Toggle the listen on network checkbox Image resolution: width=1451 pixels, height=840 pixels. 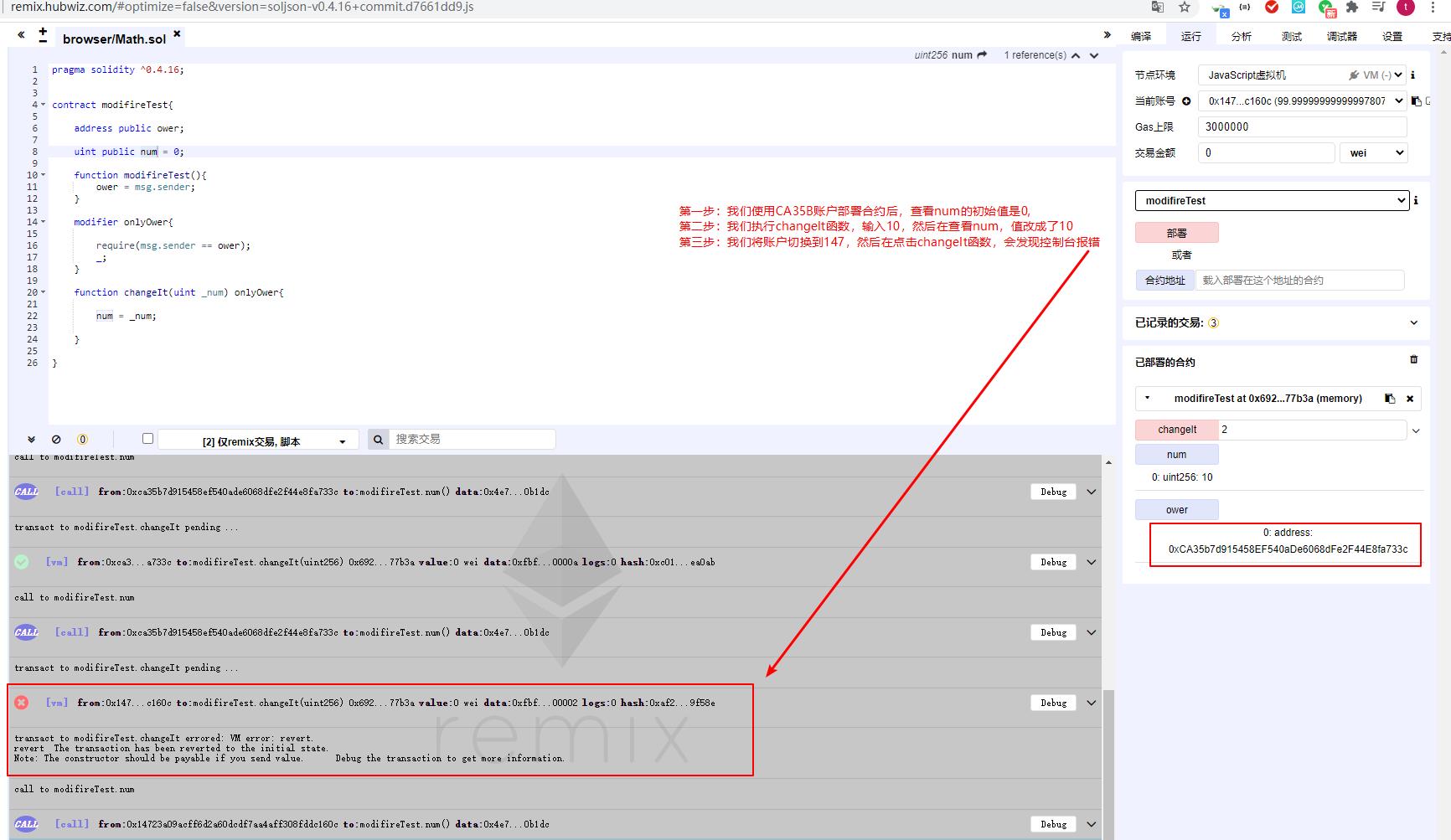coord(147,438)
